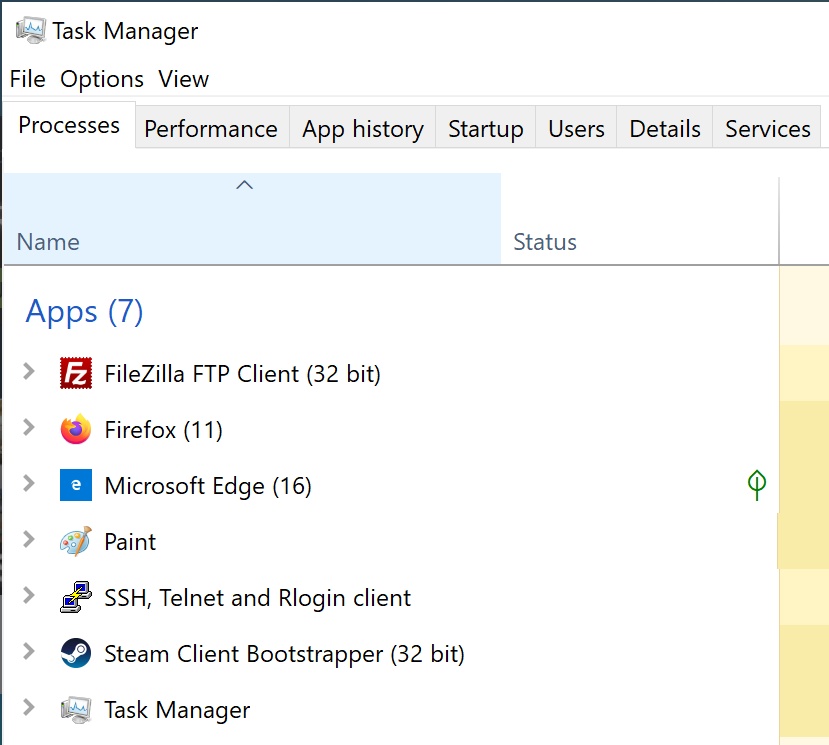The width and height of the screenshot is (829, 745).
Task: Switch to the Startup tab
Action: [485, 128]
